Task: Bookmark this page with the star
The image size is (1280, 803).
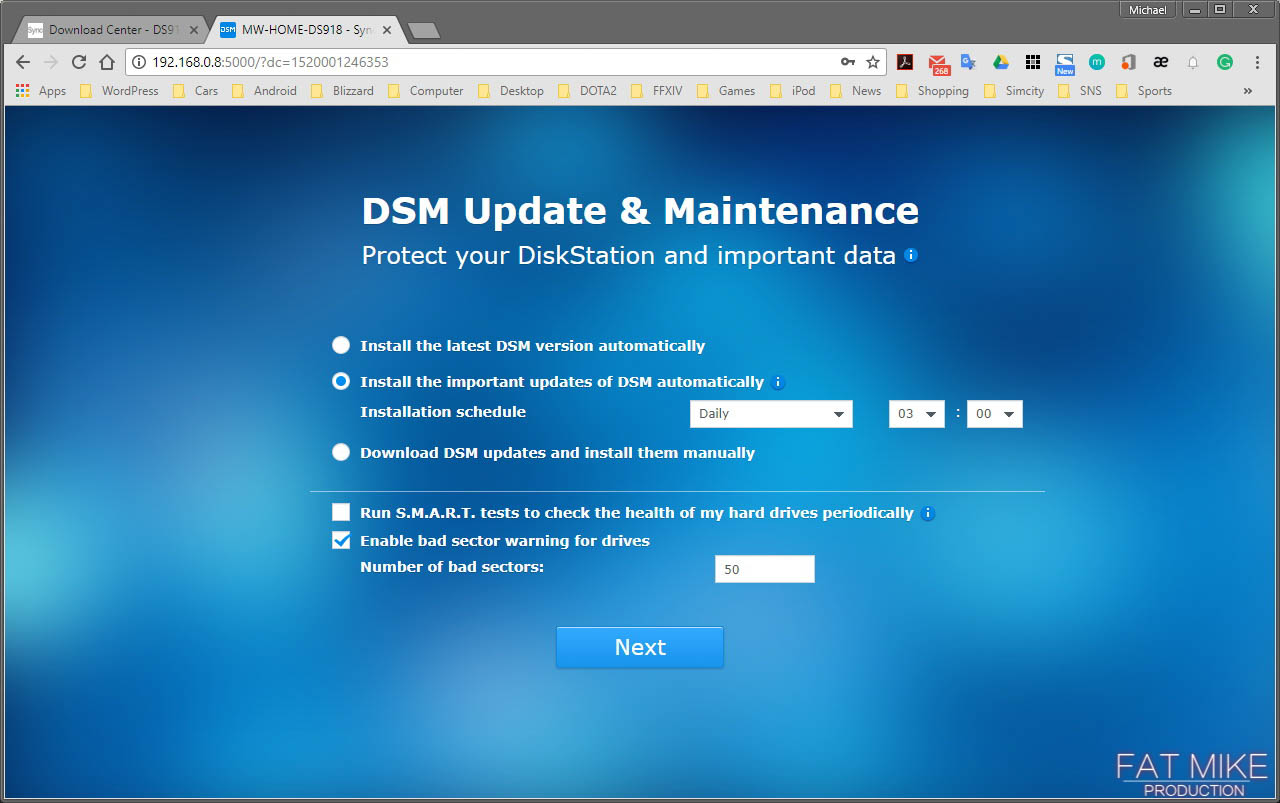Action: pos(873,62)
